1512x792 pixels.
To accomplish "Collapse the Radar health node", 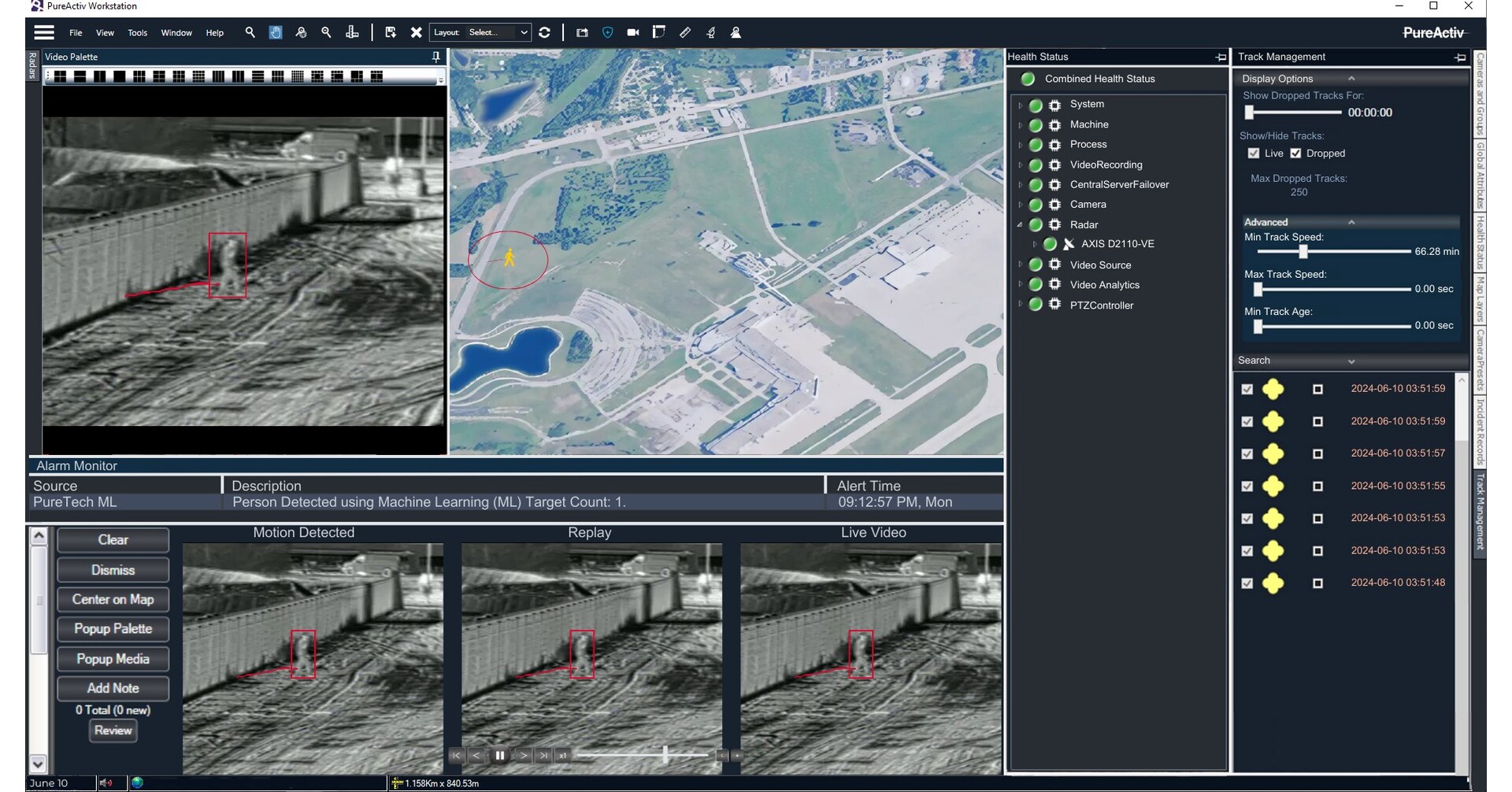I will (1021, 224).
